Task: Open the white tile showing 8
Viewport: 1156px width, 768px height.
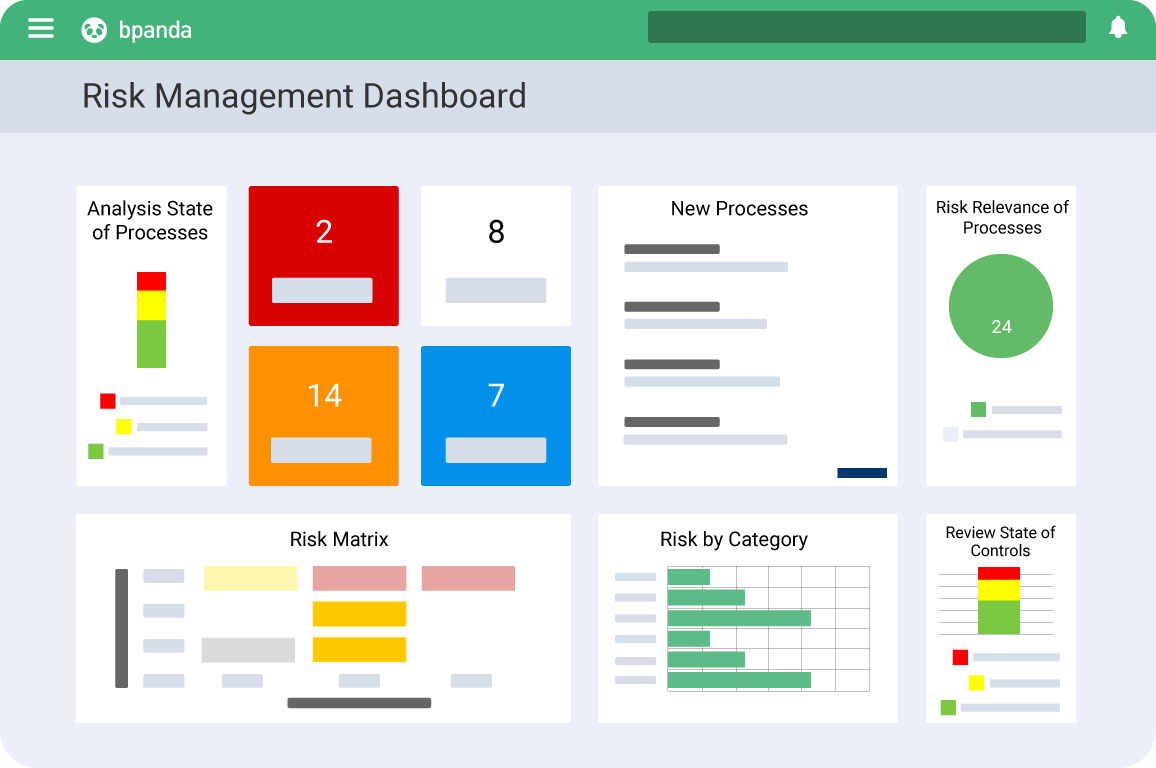Action: pos(495,256)
